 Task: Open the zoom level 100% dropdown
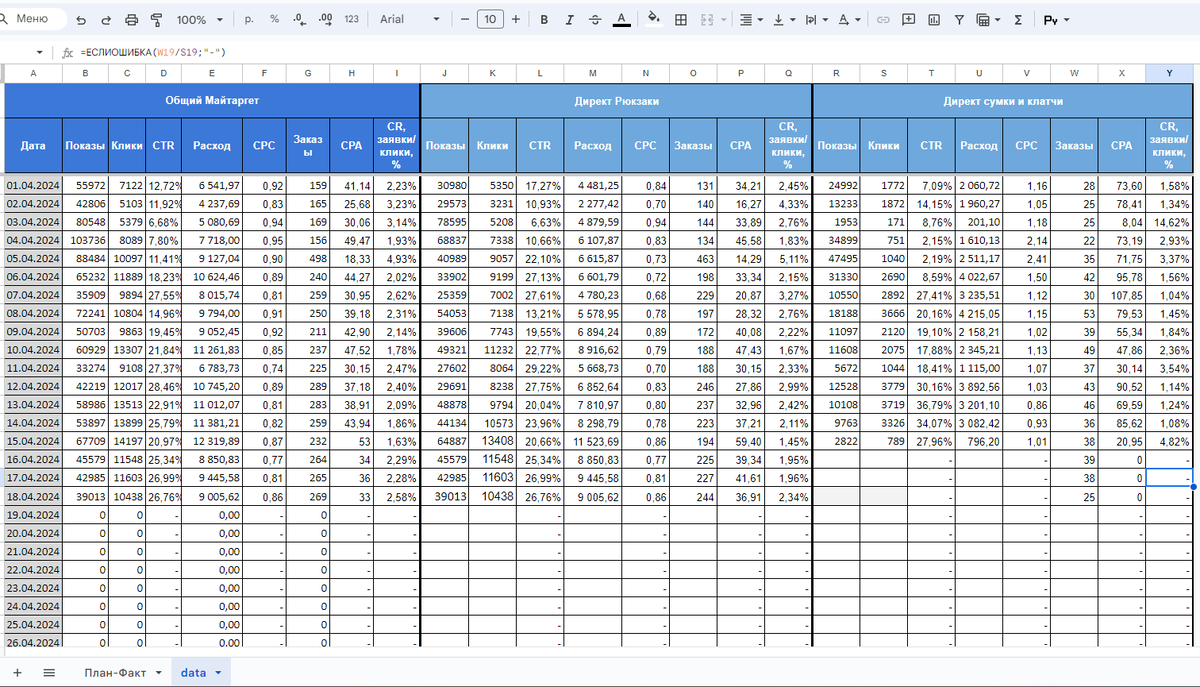[198, 20]
